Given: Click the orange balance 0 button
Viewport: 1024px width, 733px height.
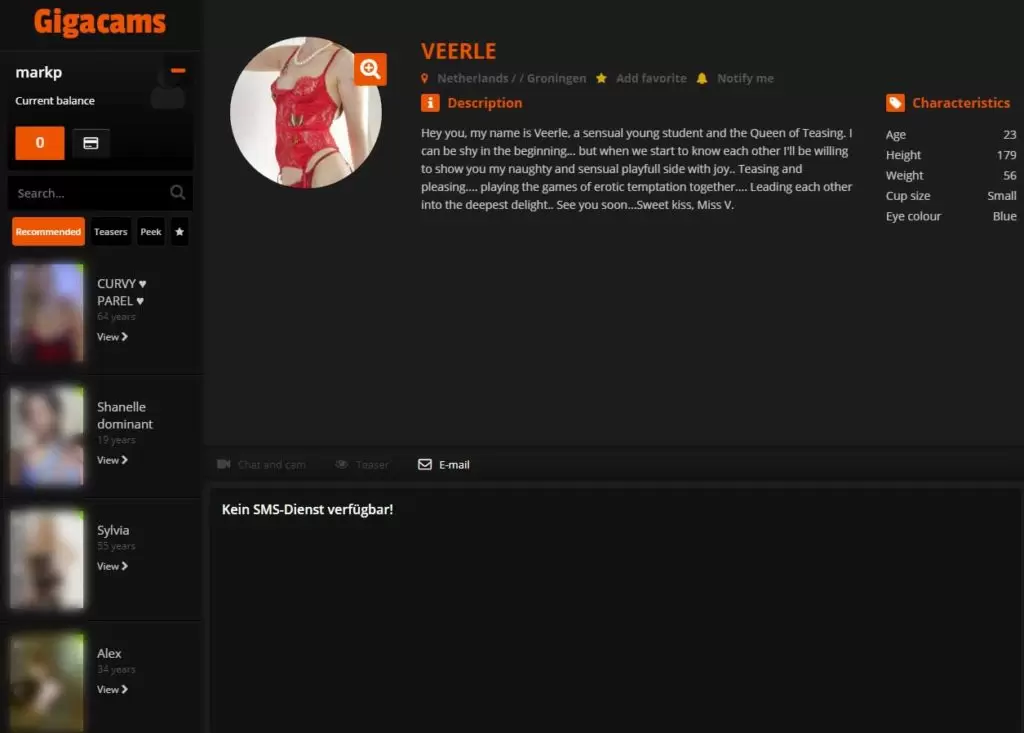Looking at the screenshot, I should pos(40,143).
